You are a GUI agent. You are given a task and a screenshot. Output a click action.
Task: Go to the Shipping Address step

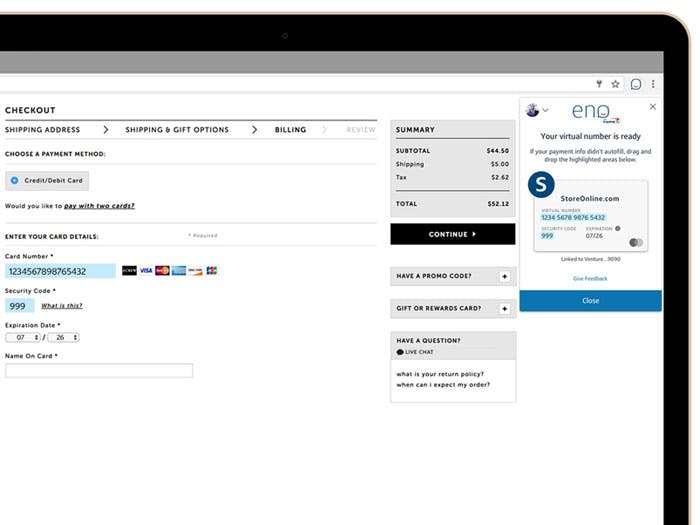pyautogui.click(x=43, y=130)
